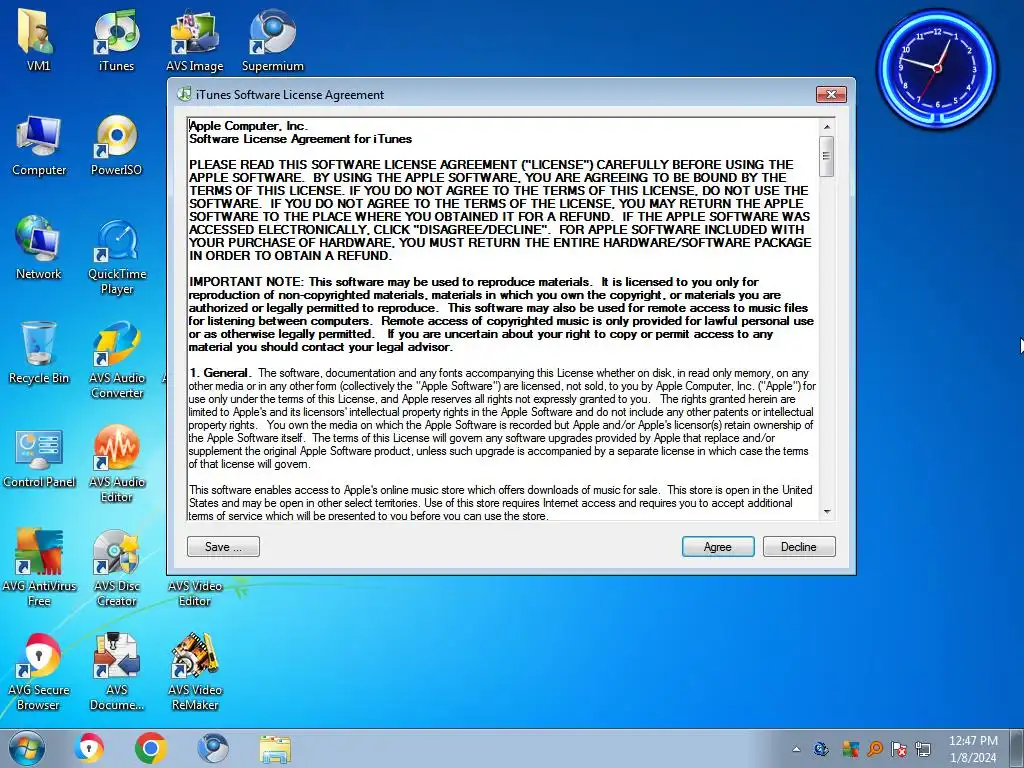Open AVG Secure Browser in taskbar
1024x768 pixels.
click(x=89, y=748)
